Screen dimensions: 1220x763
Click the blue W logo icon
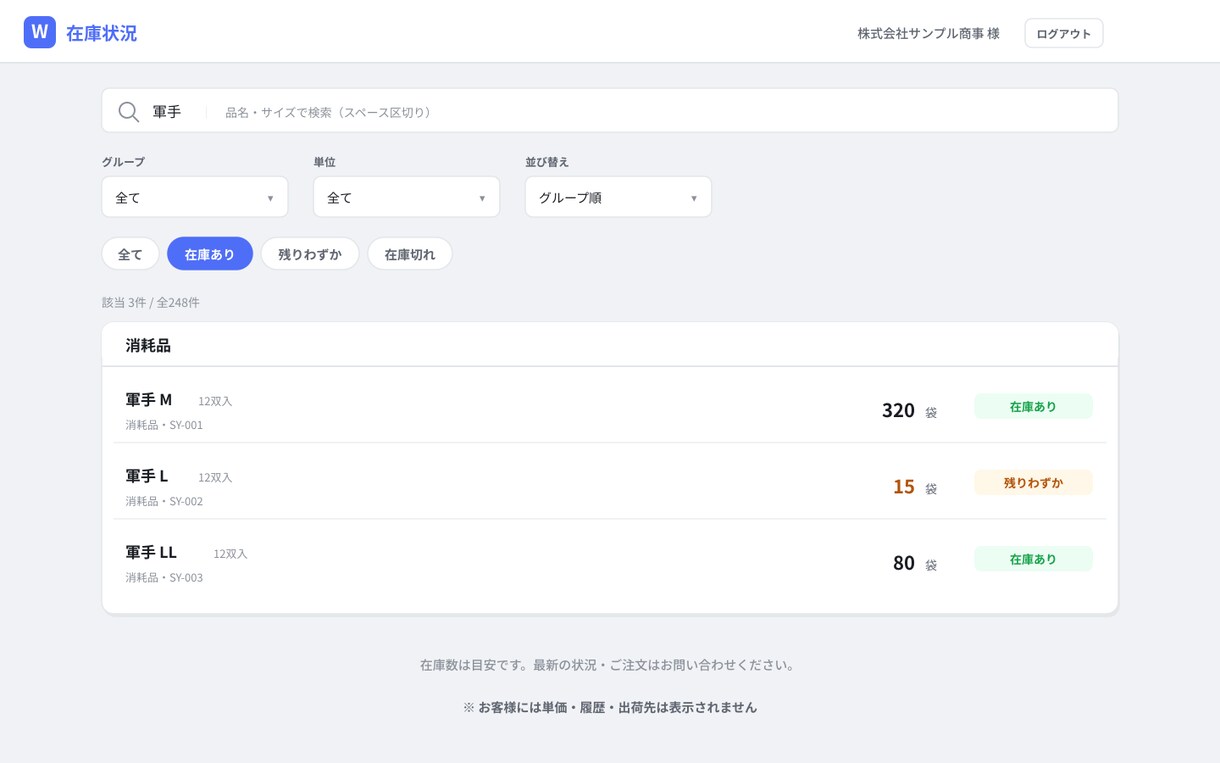coord(40,32)
